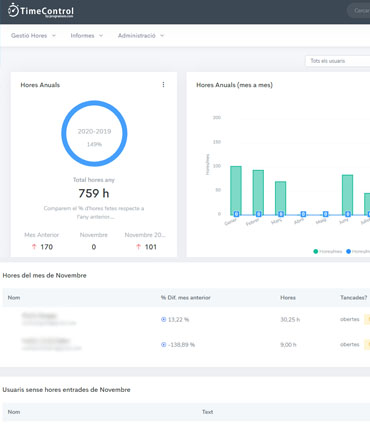
Task: Sort by the Nom column header
Action: tap(14, 298)
